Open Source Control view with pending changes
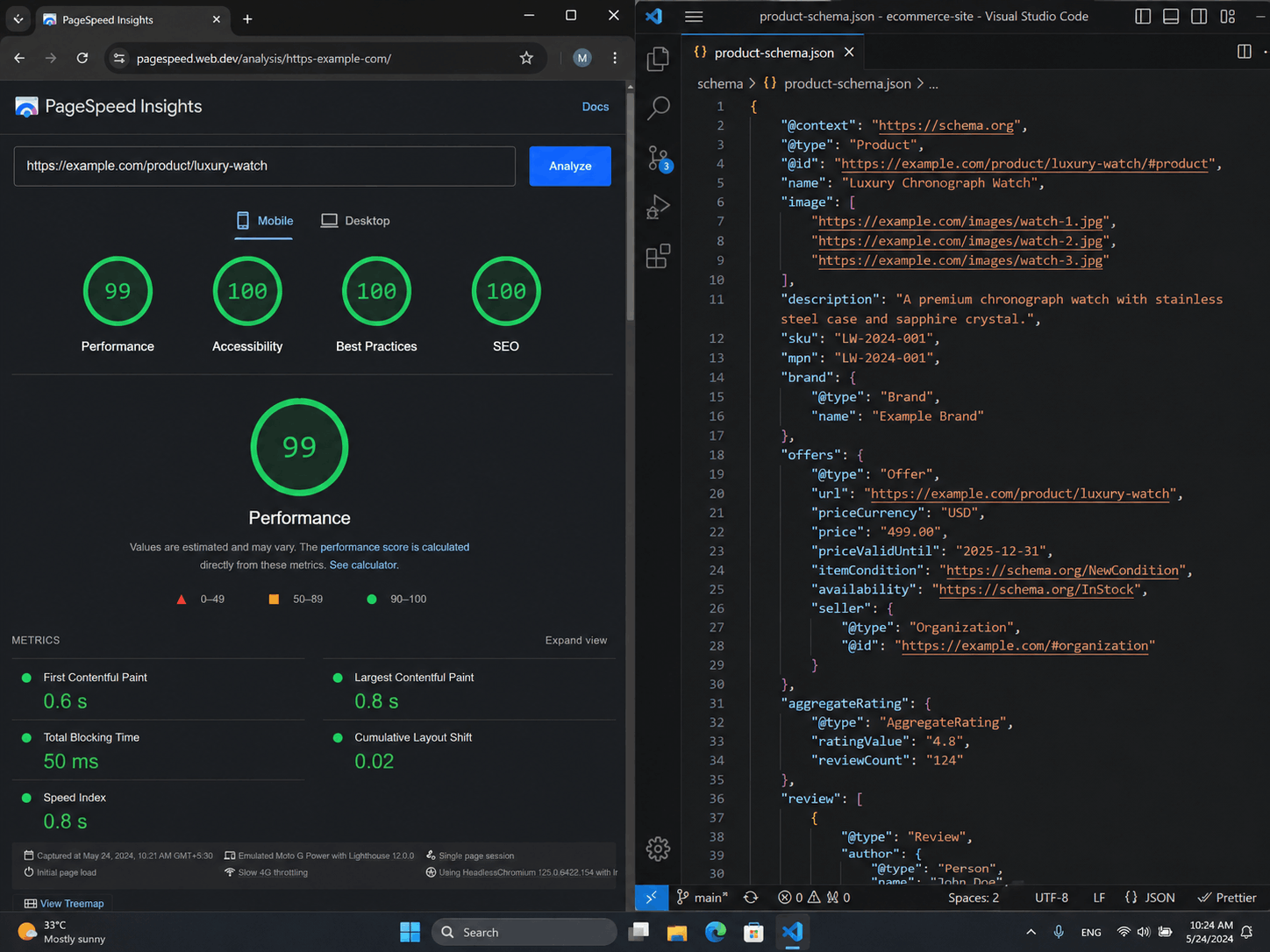This screenshot has width=1270, height=952. coord(659,159)
